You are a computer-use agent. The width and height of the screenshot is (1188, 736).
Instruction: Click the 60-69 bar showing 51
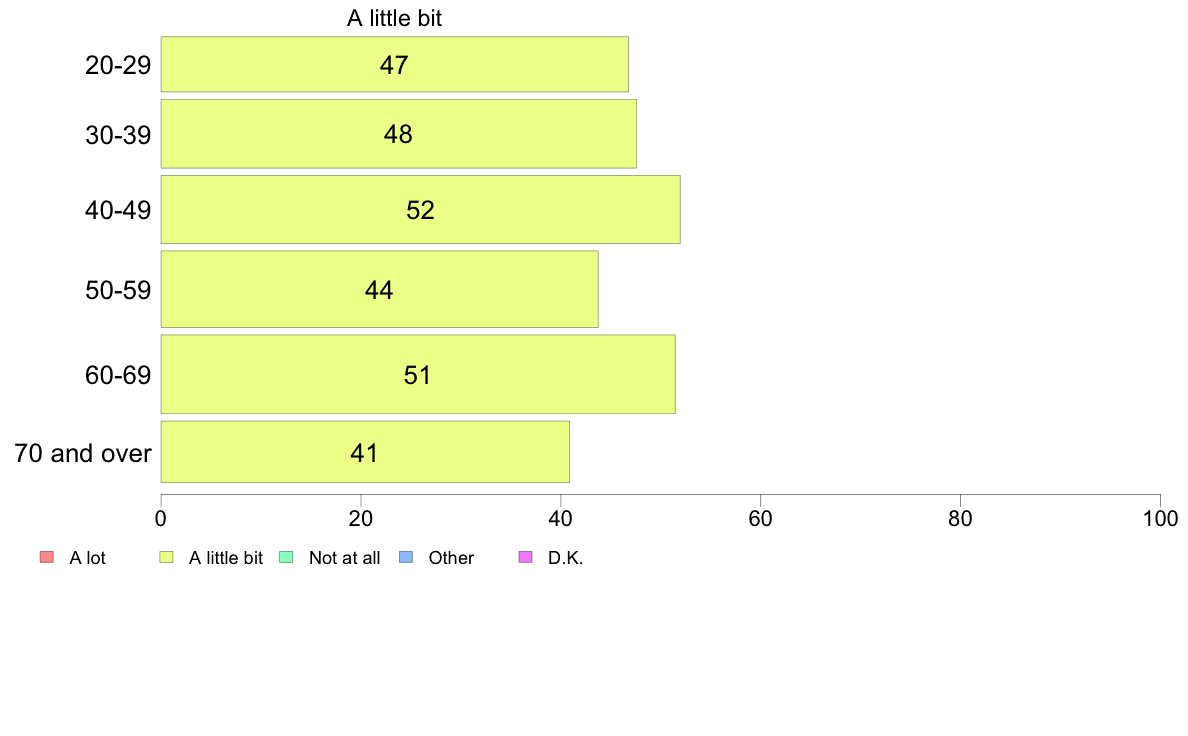417,374
